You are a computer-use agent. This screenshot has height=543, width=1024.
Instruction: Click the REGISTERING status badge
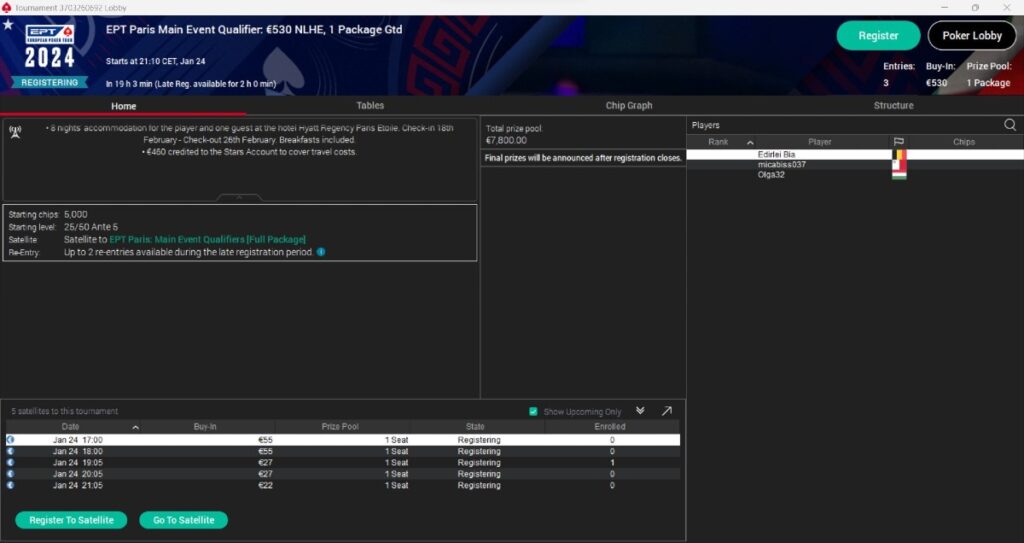(x=50, y=83)
